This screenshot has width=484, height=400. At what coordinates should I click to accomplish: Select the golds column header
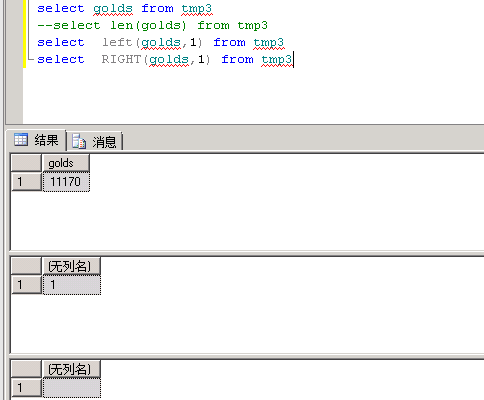click(66, 163)
